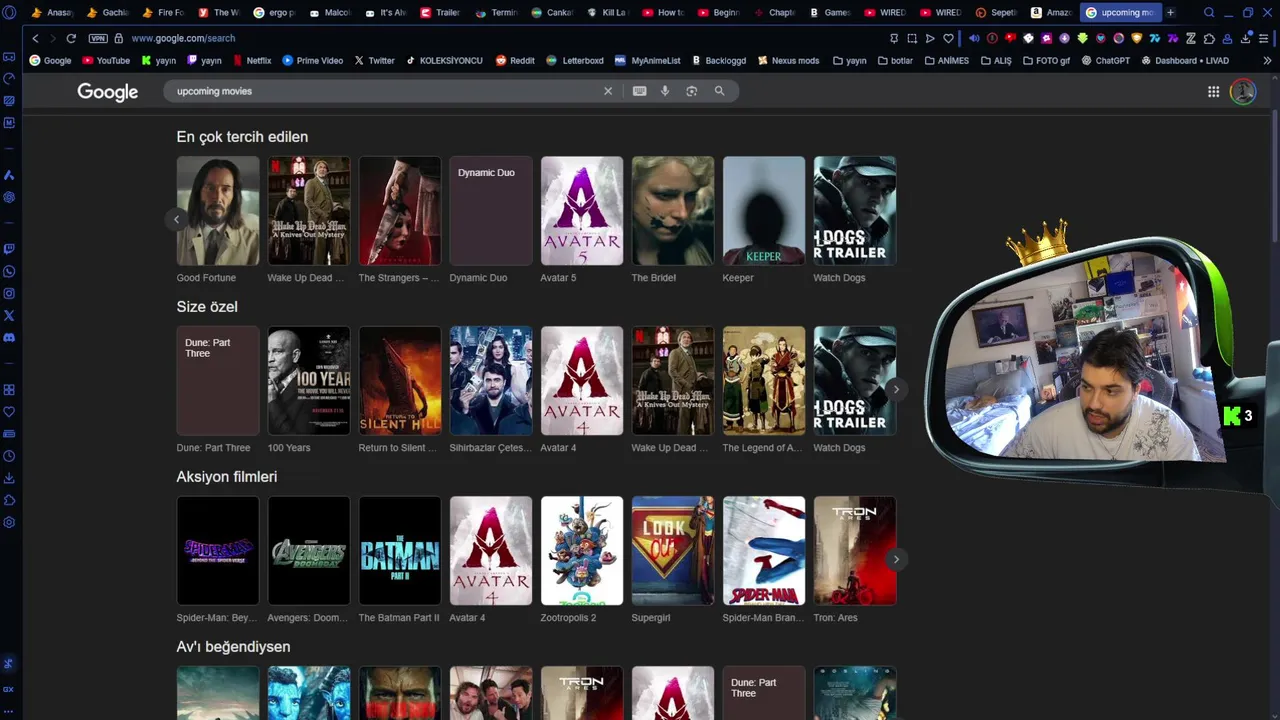
Task: Switch to the Trailer tab
Action: coord(441,12)
